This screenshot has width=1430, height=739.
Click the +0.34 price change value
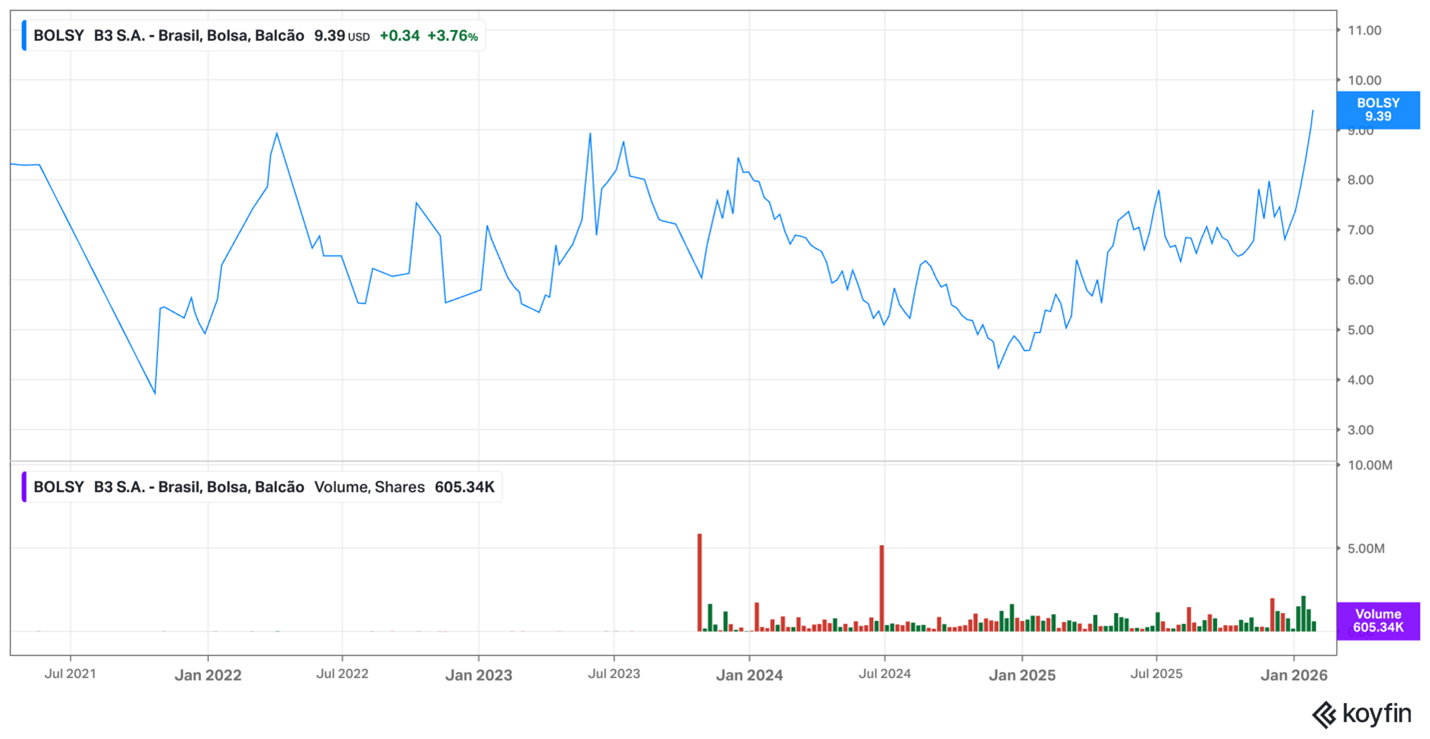tap(399, 36)
